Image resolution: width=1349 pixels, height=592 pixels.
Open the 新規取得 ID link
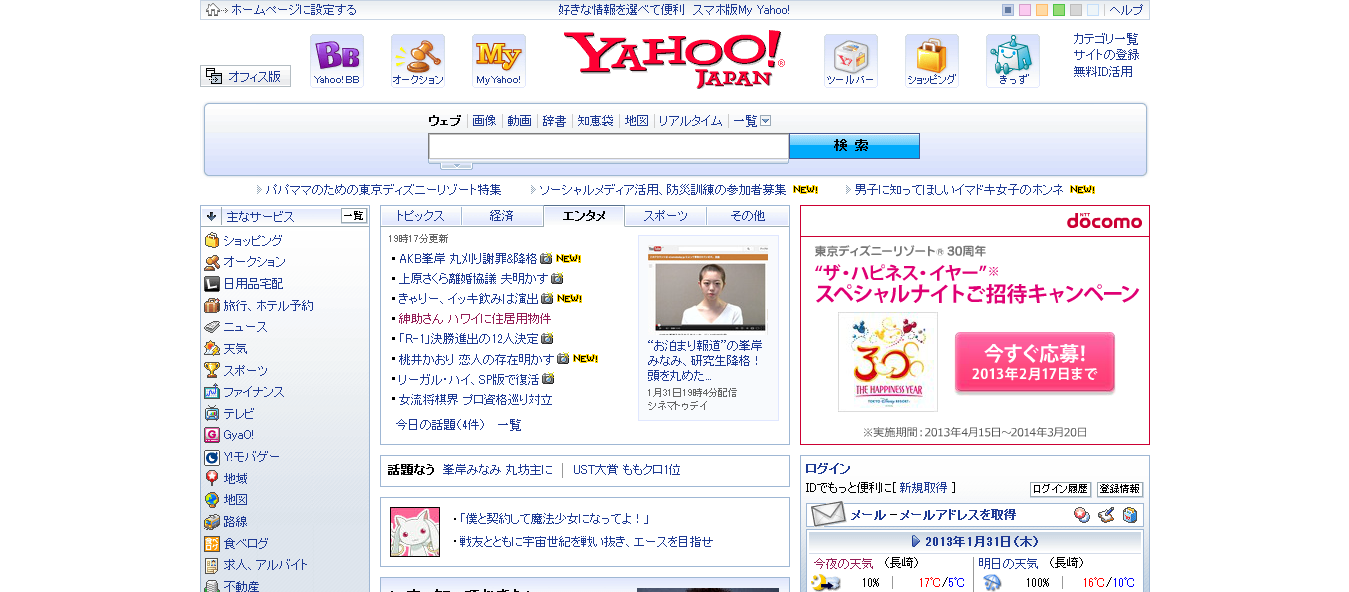(x=923, y=488)
